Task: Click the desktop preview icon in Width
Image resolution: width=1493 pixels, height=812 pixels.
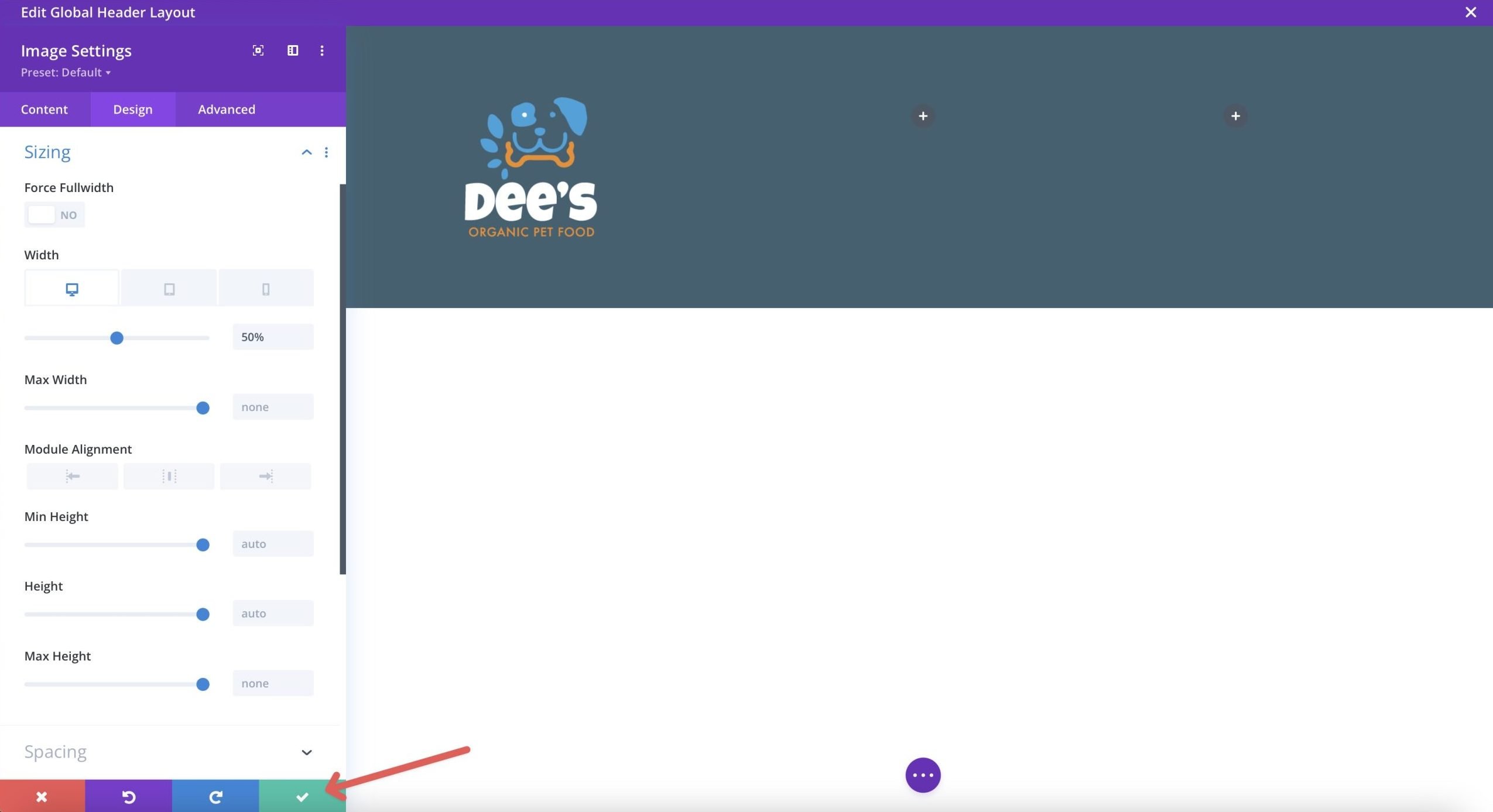Action: pos(71,288)
